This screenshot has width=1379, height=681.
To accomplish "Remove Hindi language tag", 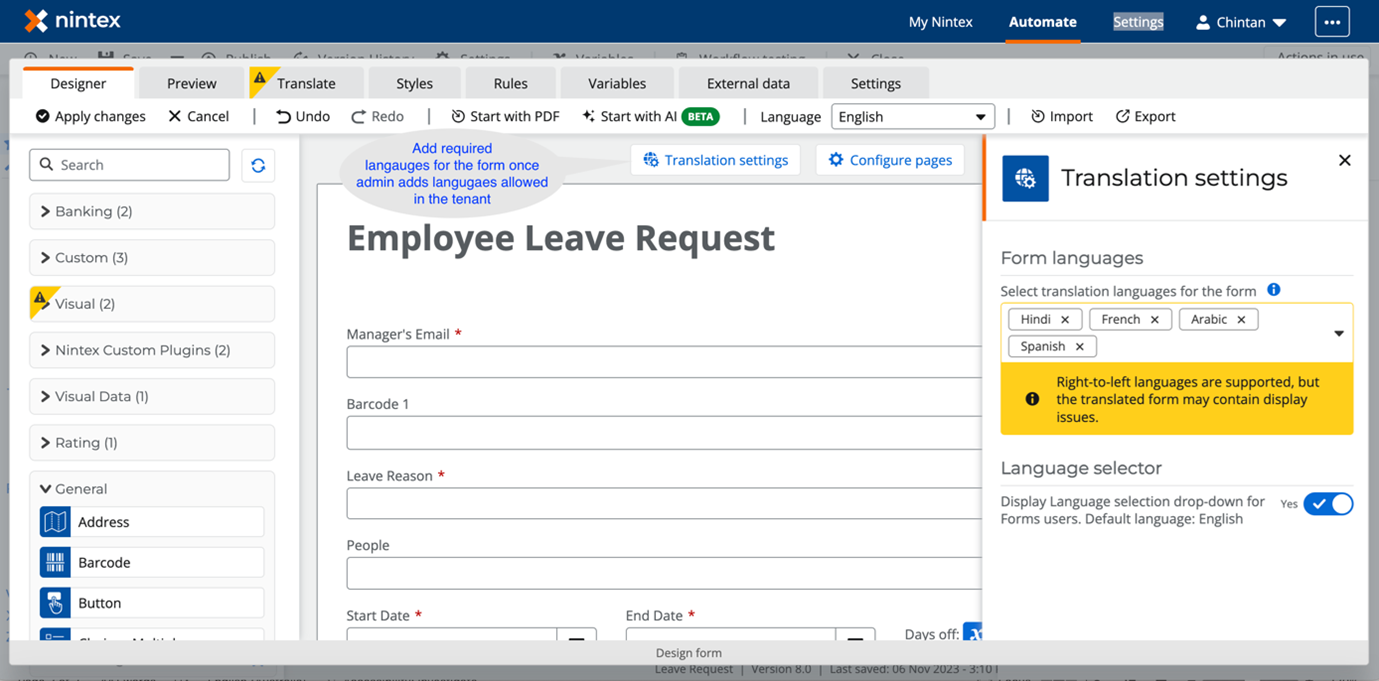I will (x=1065, y=320).
